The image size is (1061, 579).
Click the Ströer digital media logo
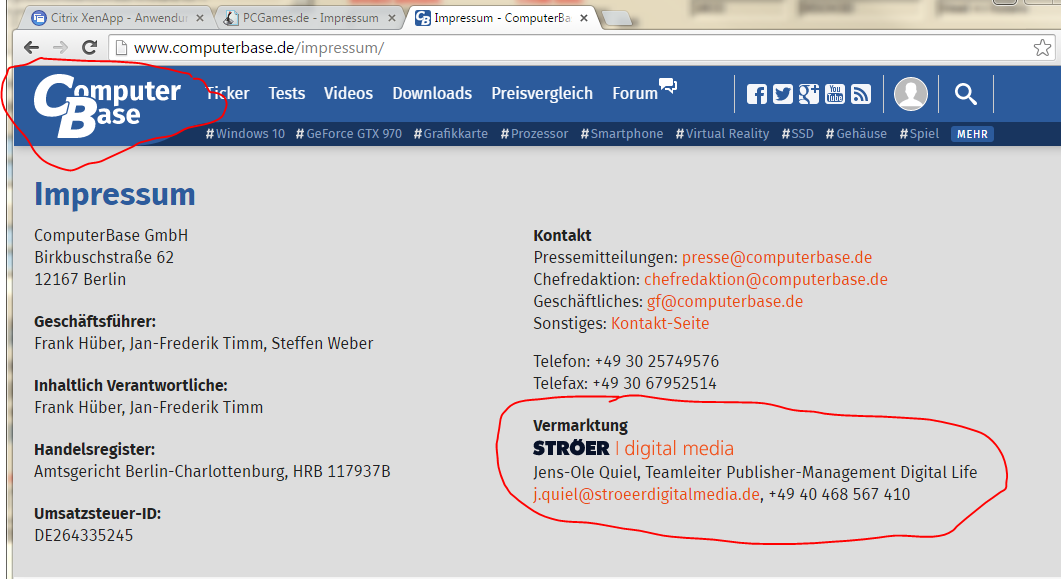(x=633, y=448)
